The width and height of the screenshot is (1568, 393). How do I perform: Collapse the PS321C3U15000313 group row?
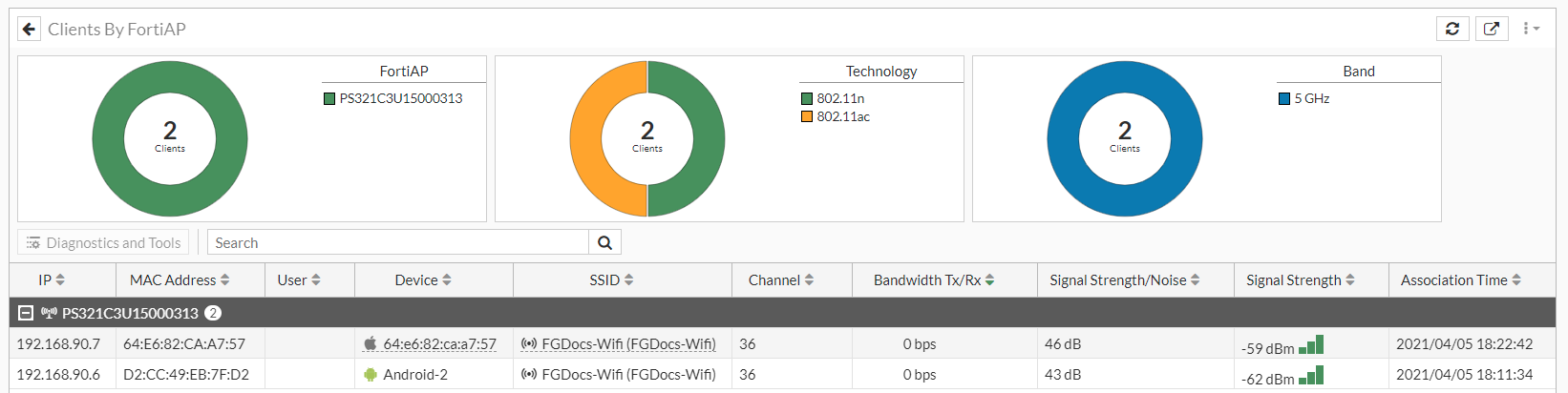click(26, 313)
